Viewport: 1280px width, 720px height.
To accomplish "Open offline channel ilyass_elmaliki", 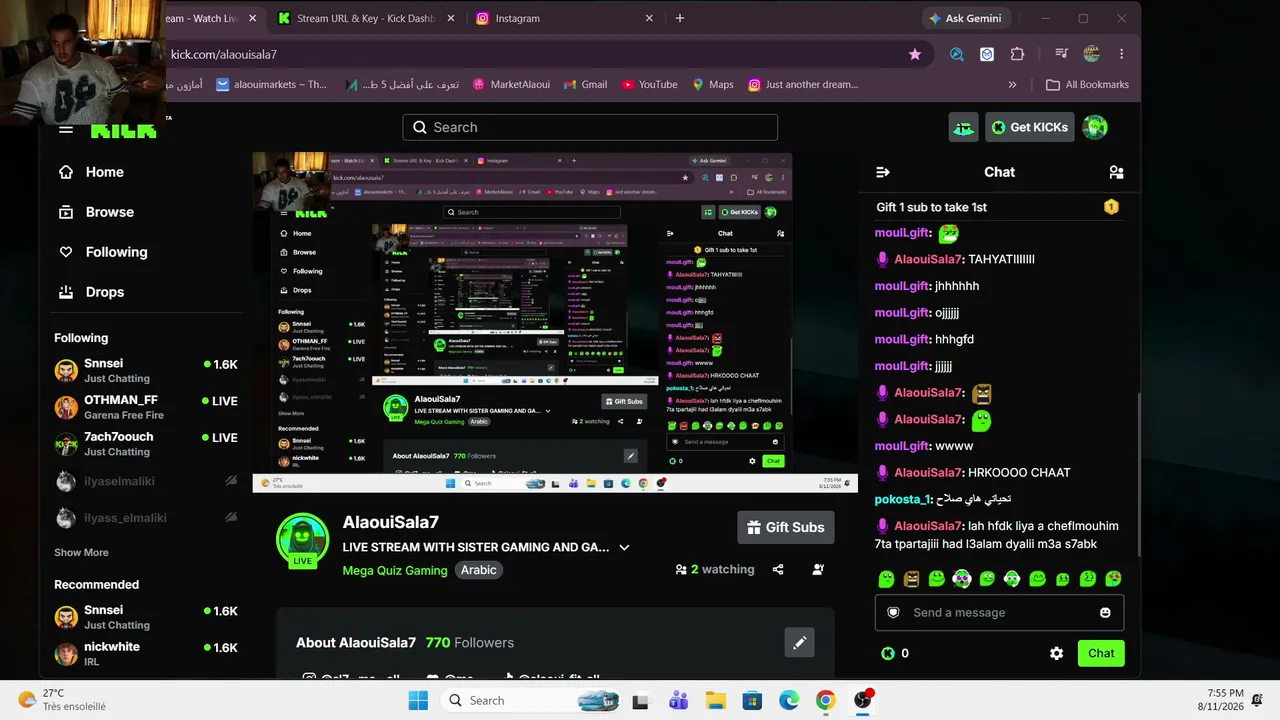I will pos(146,518).
